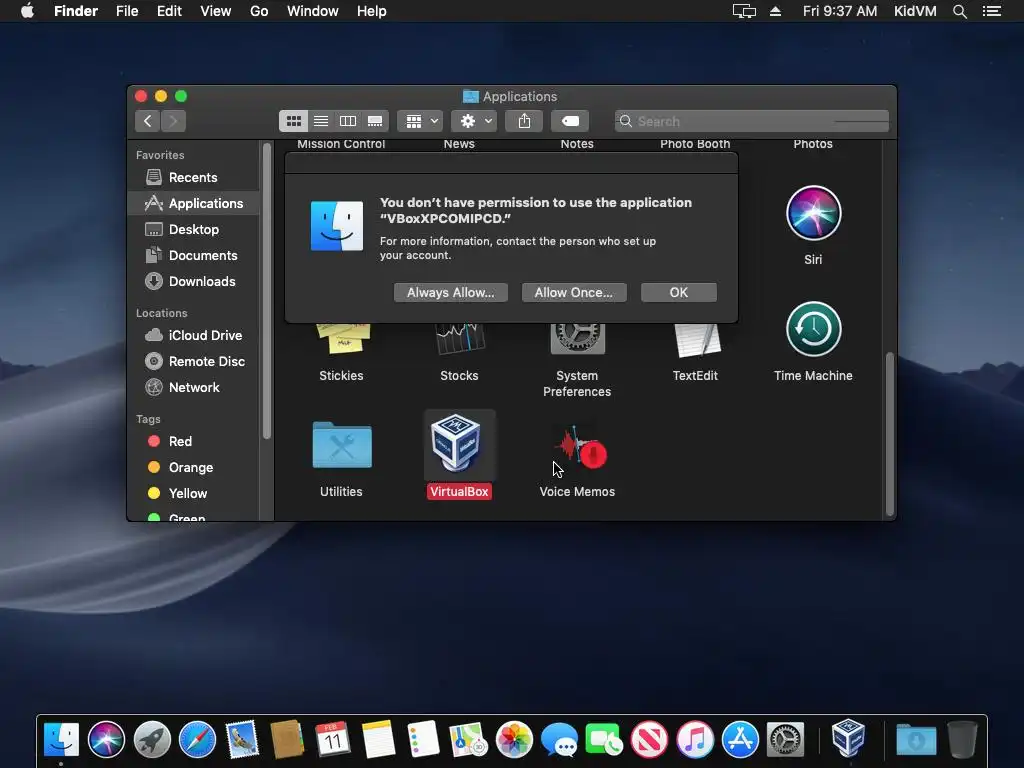Open Photos from the Dock
This screenshot has width=1024, height=768.
(x=514, y=740)
